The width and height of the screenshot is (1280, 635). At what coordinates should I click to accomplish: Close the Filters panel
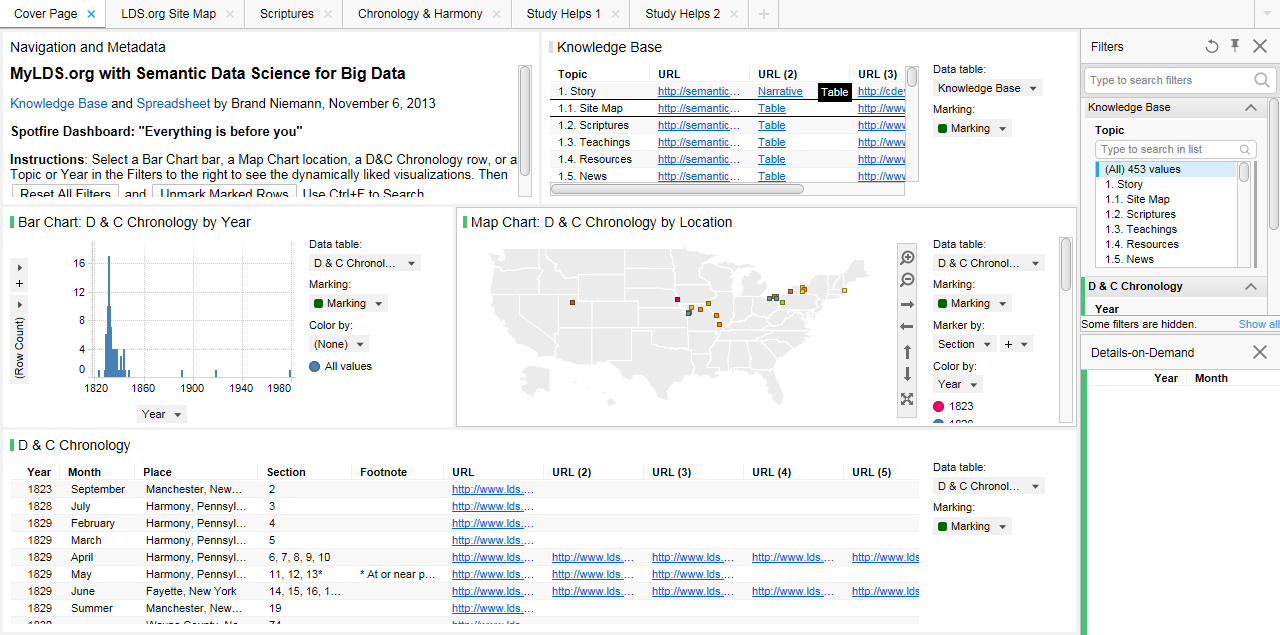(x=1260, y=46)
